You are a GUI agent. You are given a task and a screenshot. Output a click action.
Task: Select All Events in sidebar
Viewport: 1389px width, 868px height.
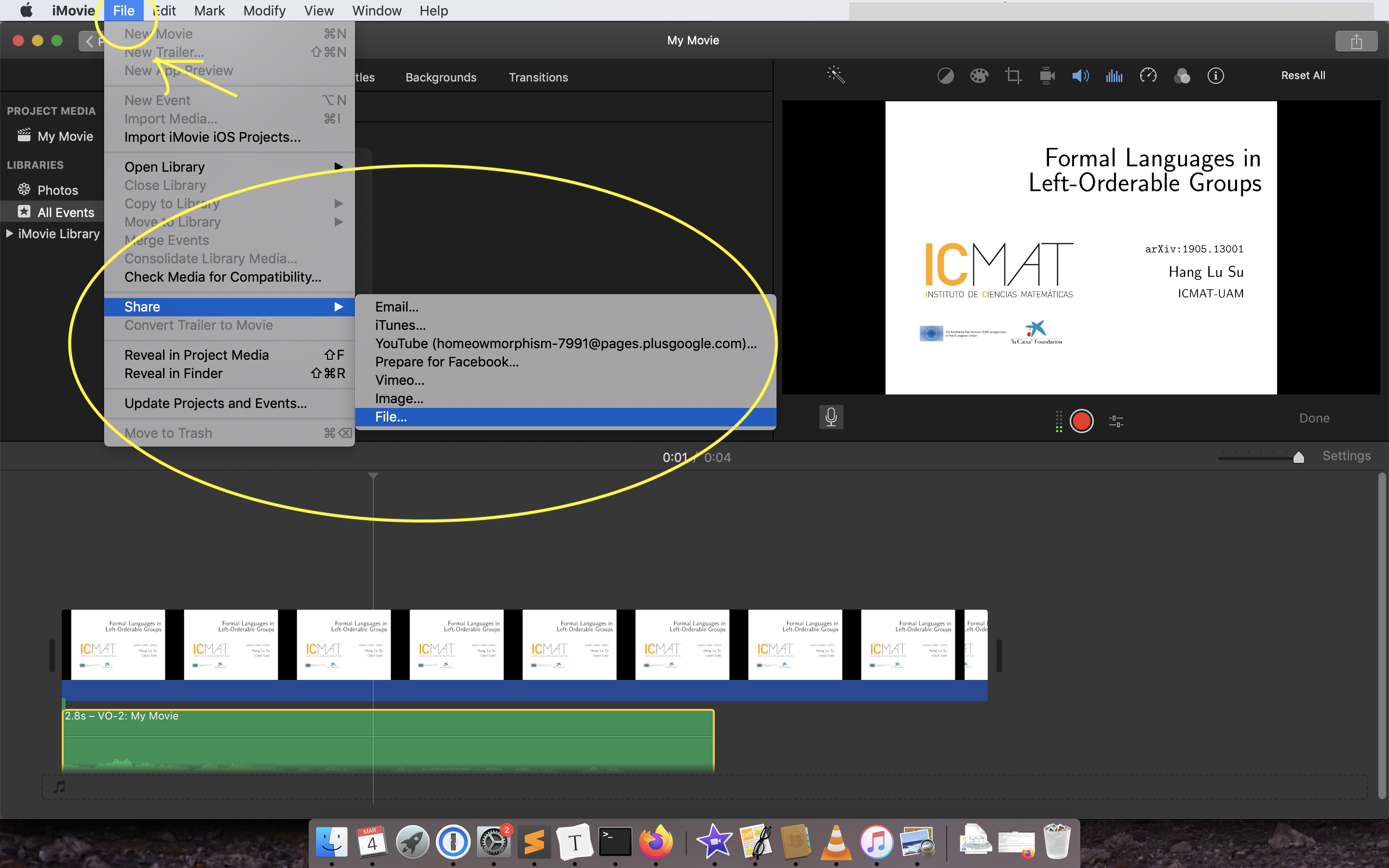52,212
